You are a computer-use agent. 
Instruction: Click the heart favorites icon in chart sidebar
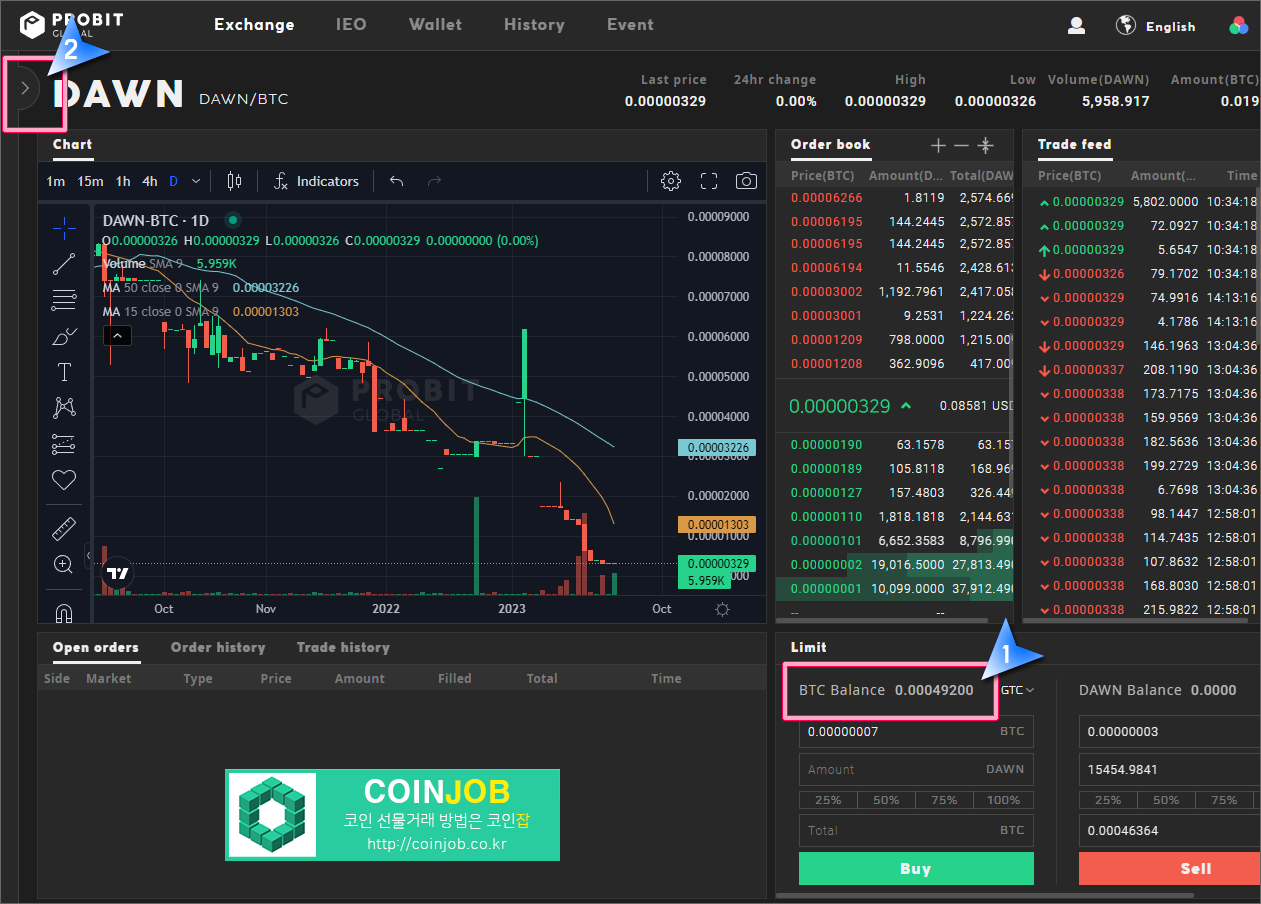[64, 480]
